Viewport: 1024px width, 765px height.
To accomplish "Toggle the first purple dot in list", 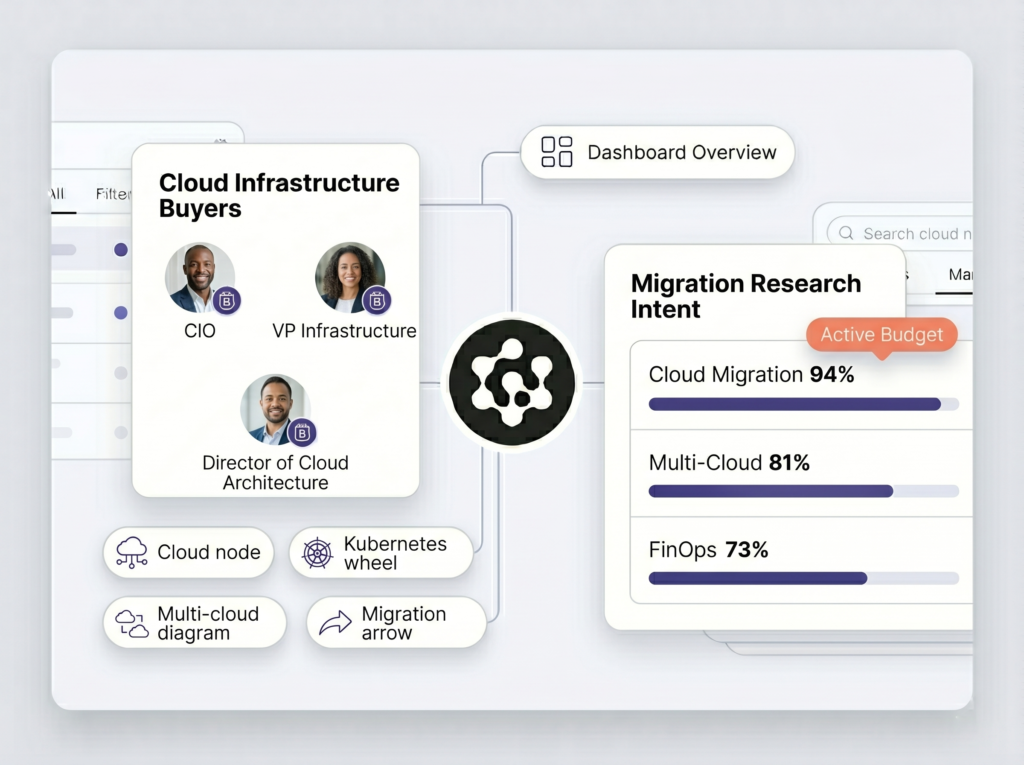I will tap(121, 250).
